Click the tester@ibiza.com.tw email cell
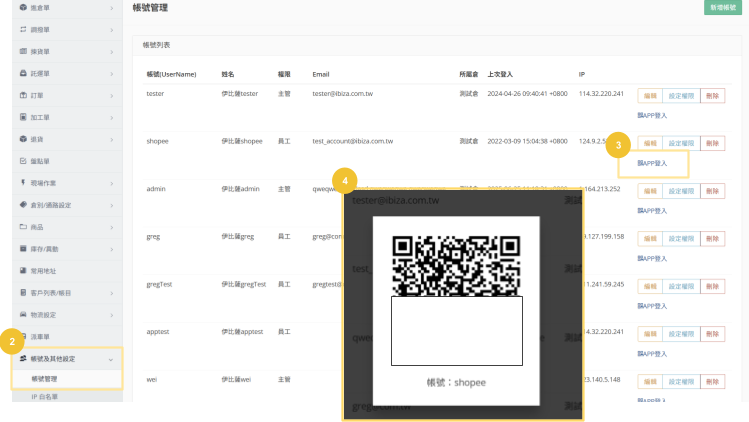 click(342, 94)
